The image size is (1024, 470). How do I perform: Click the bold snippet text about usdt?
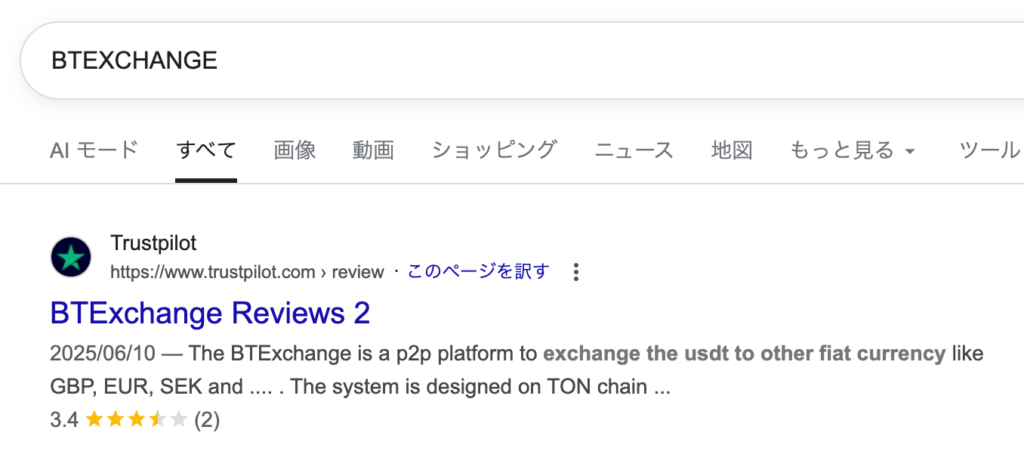point(744,353)
